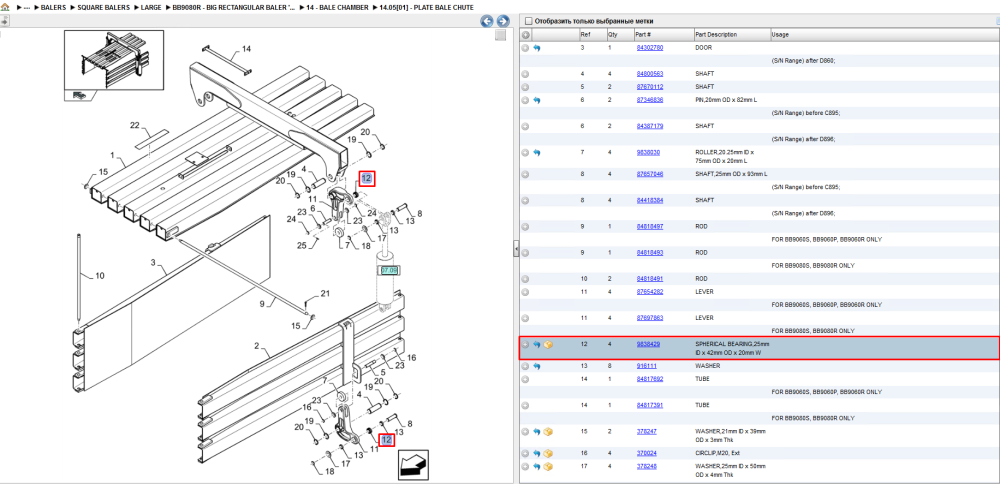Click package icon for SPHERICAL BEARING 9838429

tap(548, 344)
